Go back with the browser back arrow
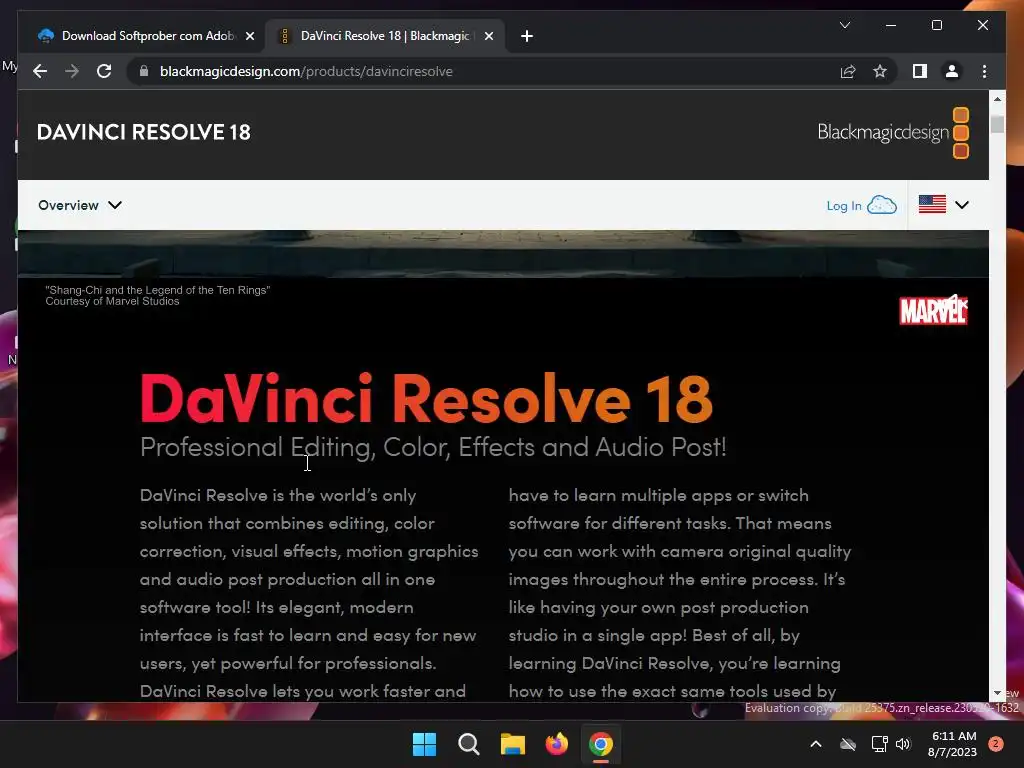1024x768 pixels. 40,71
